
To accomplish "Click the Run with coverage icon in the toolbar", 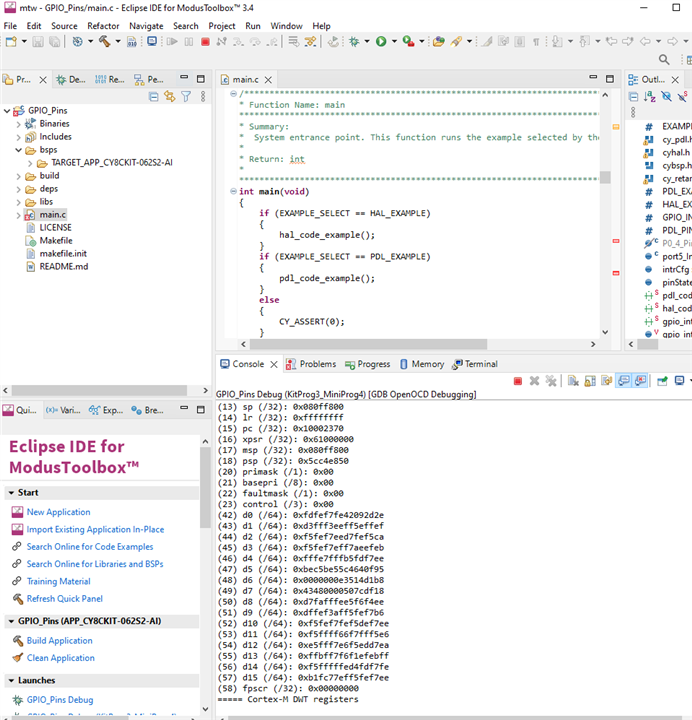I will point(408,42).
